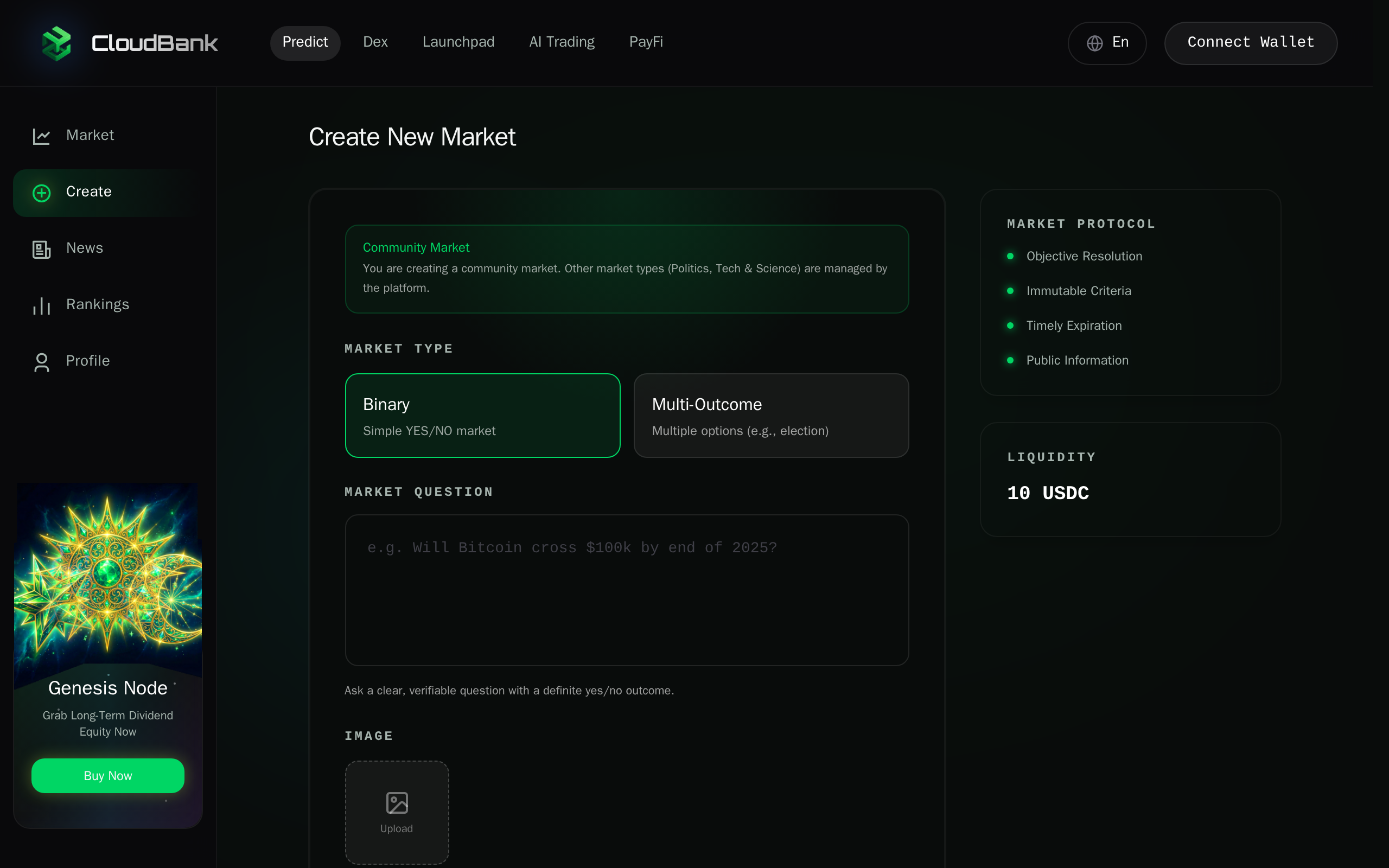1389x868 pixels.
Task: Toggle Community Market notice panel
Action: click(627, 269)
